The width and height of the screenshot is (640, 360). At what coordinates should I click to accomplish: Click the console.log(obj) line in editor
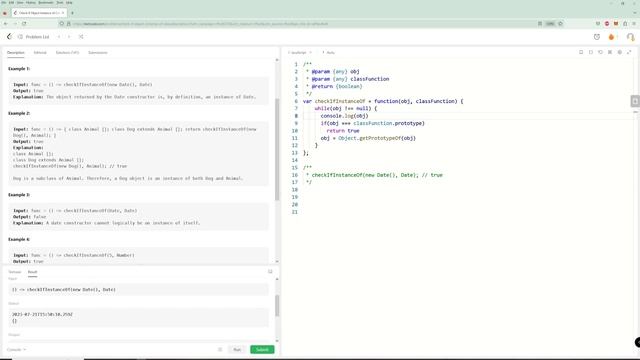tap(344, 116)
